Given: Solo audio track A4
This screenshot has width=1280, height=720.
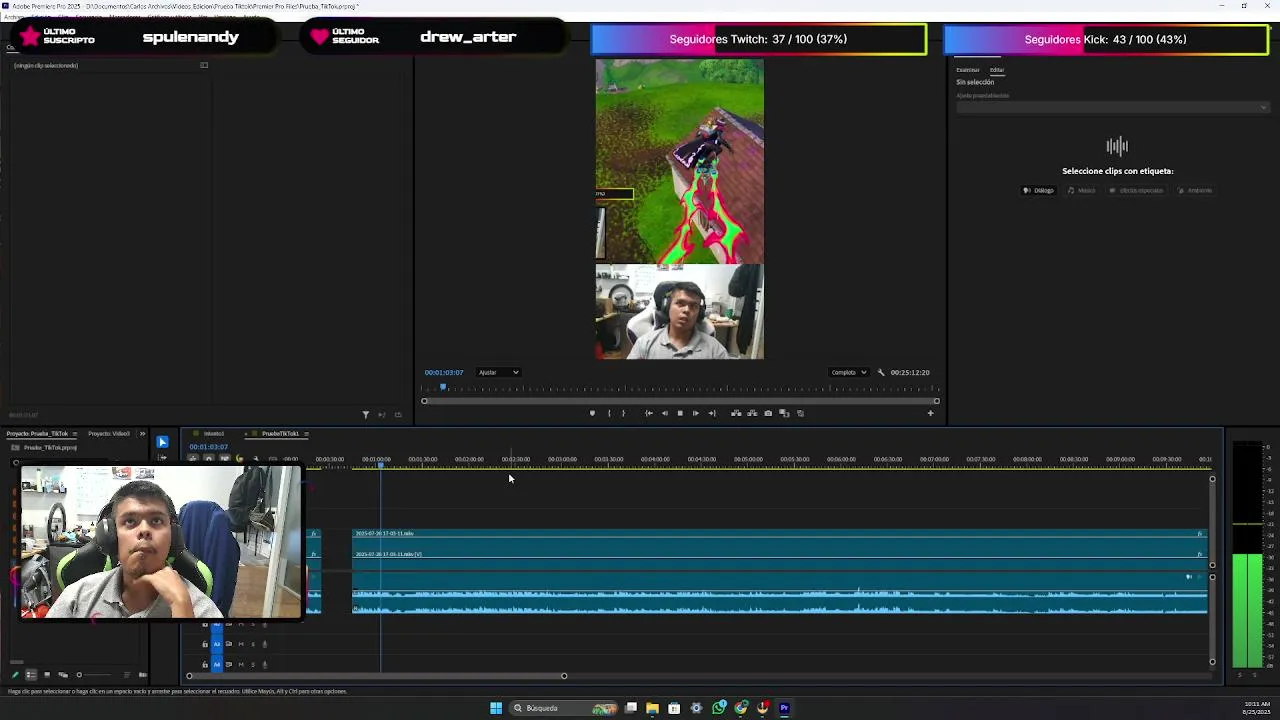Looking at the screenshot, I should point(253,665).
